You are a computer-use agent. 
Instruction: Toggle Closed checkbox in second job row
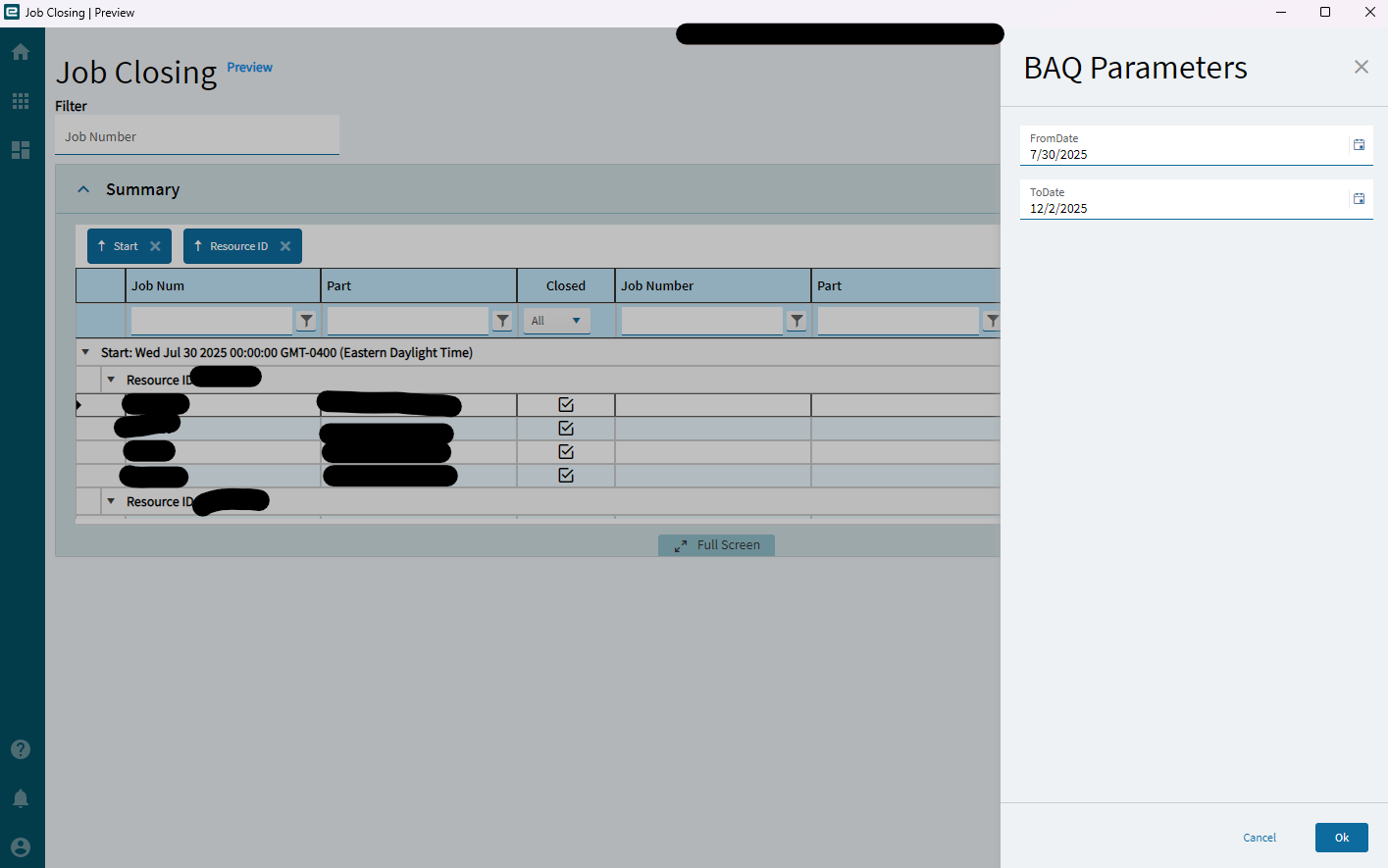click(x=566, y=429)
